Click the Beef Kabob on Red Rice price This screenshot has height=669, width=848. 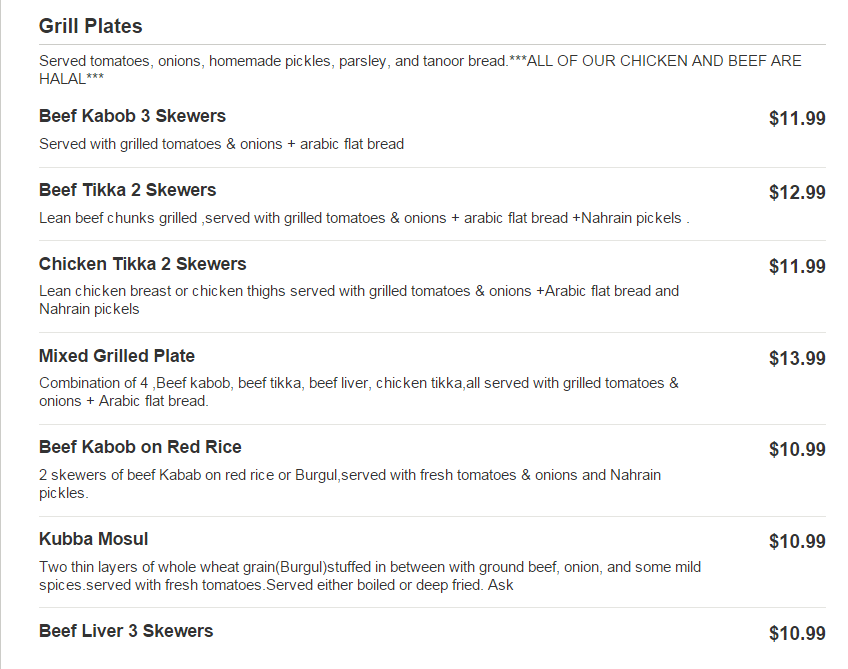(797, 450)
